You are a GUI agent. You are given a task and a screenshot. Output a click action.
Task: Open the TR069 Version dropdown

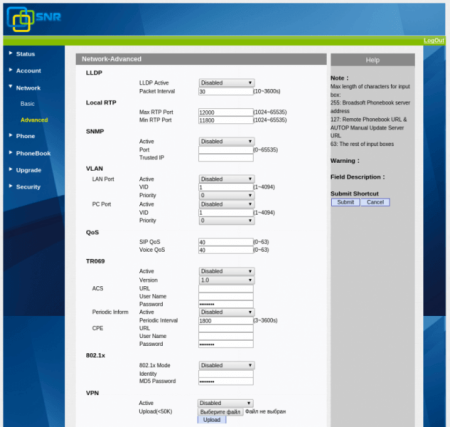coord(227,280)
